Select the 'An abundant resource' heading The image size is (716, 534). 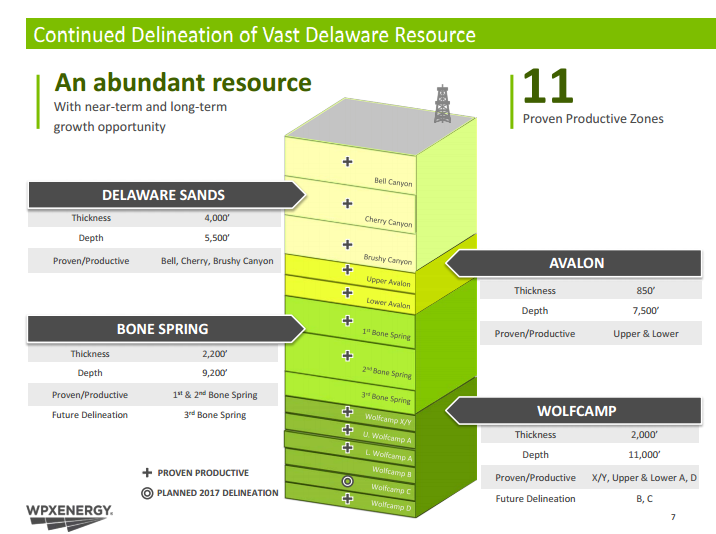pos(183,82)
